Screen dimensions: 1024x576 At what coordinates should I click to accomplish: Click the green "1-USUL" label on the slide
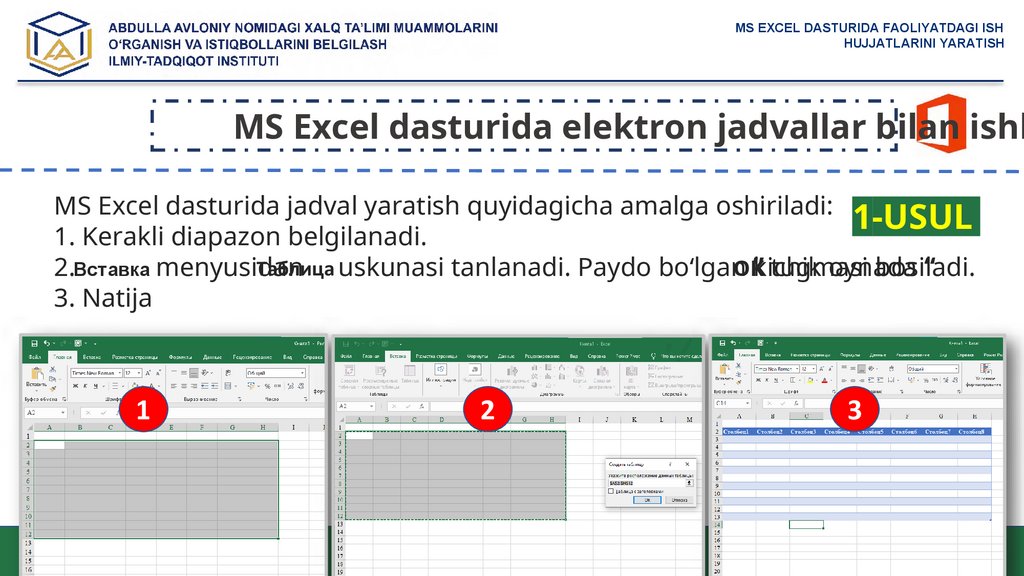click(x=916, y=217)
